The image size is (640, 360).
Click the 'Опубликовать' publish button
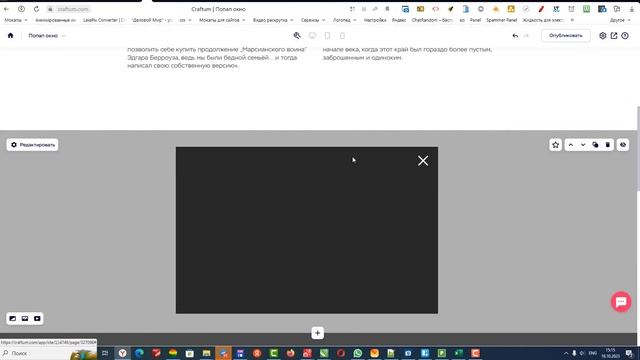(x=566, y=36)
